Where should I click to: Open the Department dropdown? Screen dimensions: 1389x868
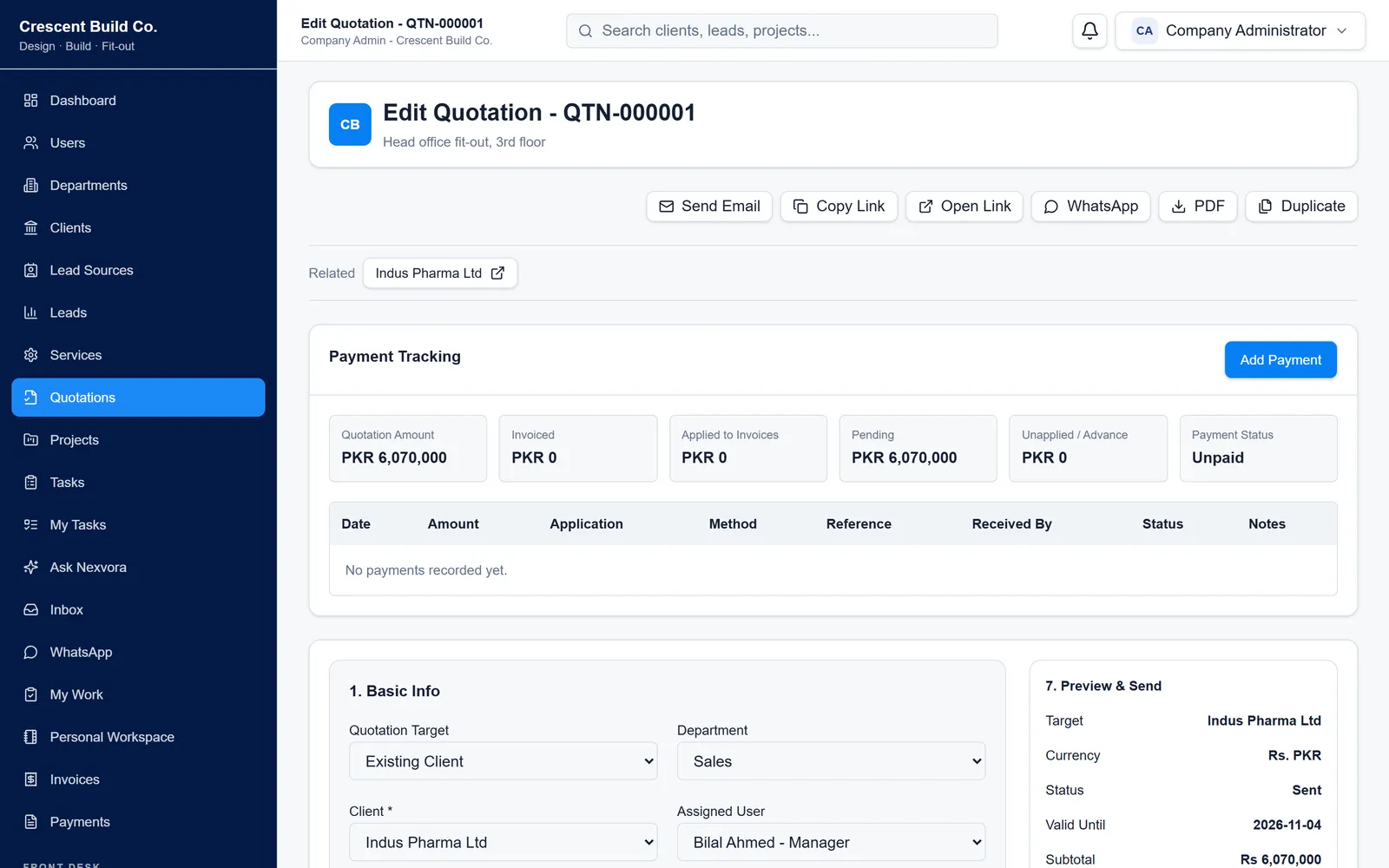tap(831, 761)
